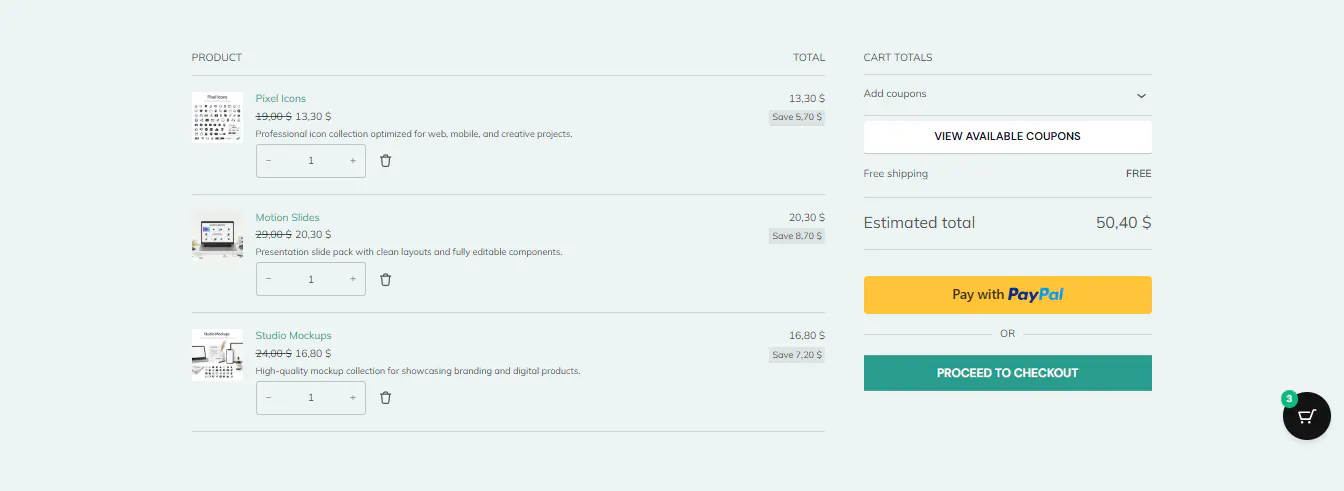Click the Studio Mockups description text
This screenshot has height=491, width=1344.
click(418, 371)
